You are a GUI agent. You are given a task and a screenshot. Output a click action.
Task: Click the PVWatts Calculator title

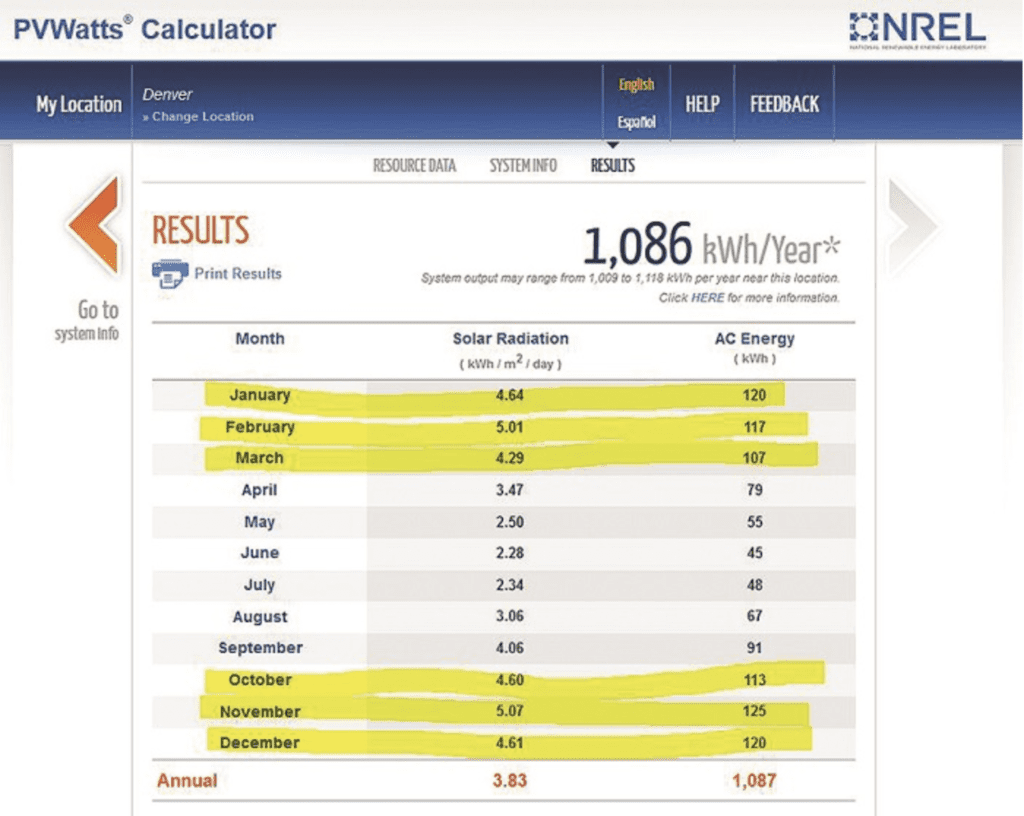144,29
